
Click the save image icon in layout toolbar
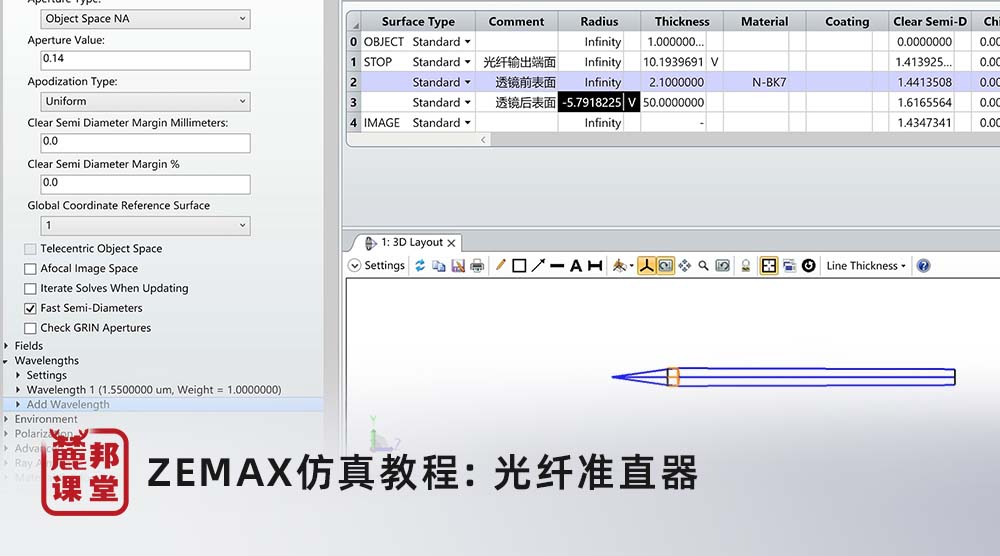(458, 266)
